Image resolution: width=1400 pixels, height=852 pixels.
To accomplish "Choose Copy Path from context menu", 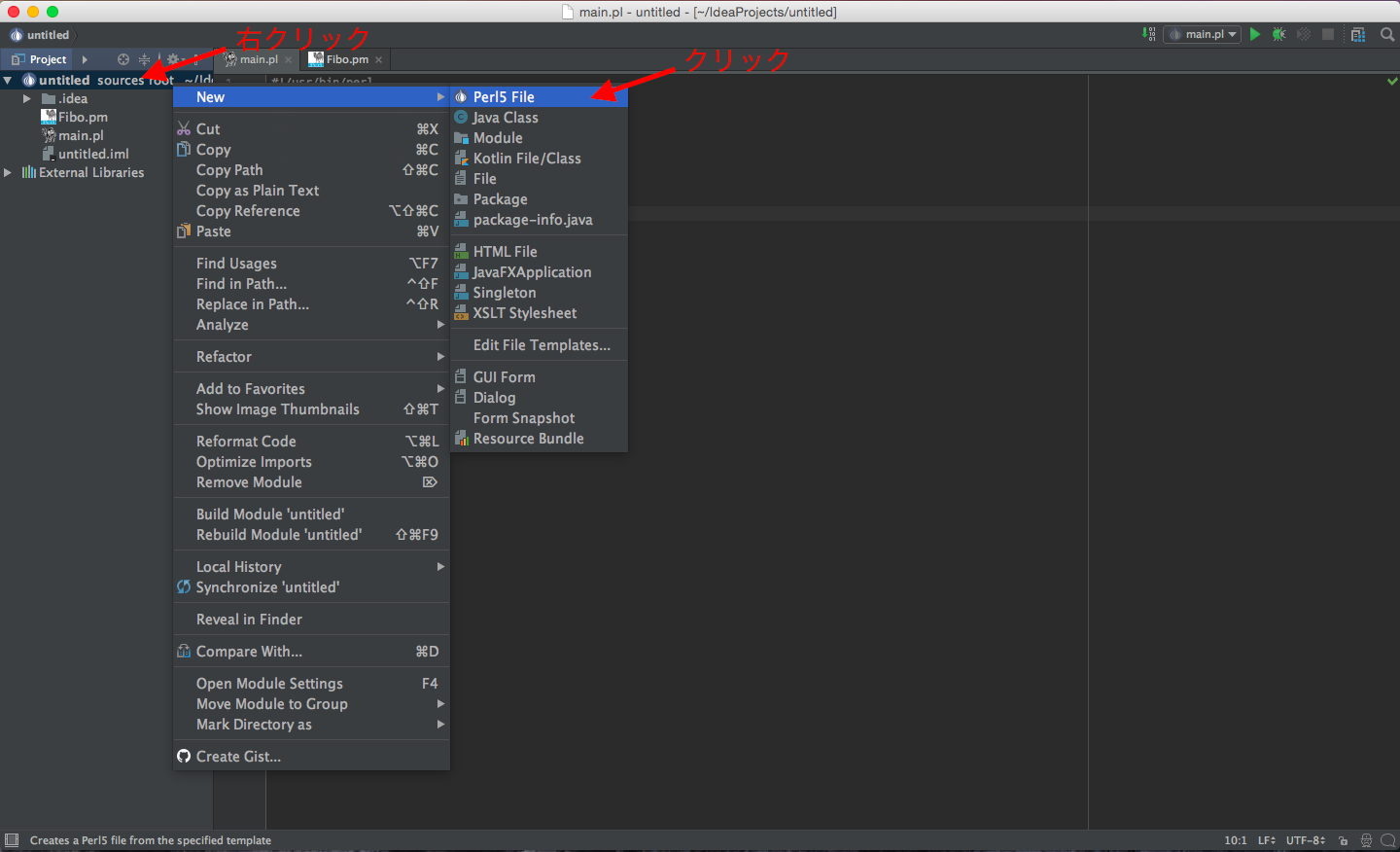I will [311, 170].
